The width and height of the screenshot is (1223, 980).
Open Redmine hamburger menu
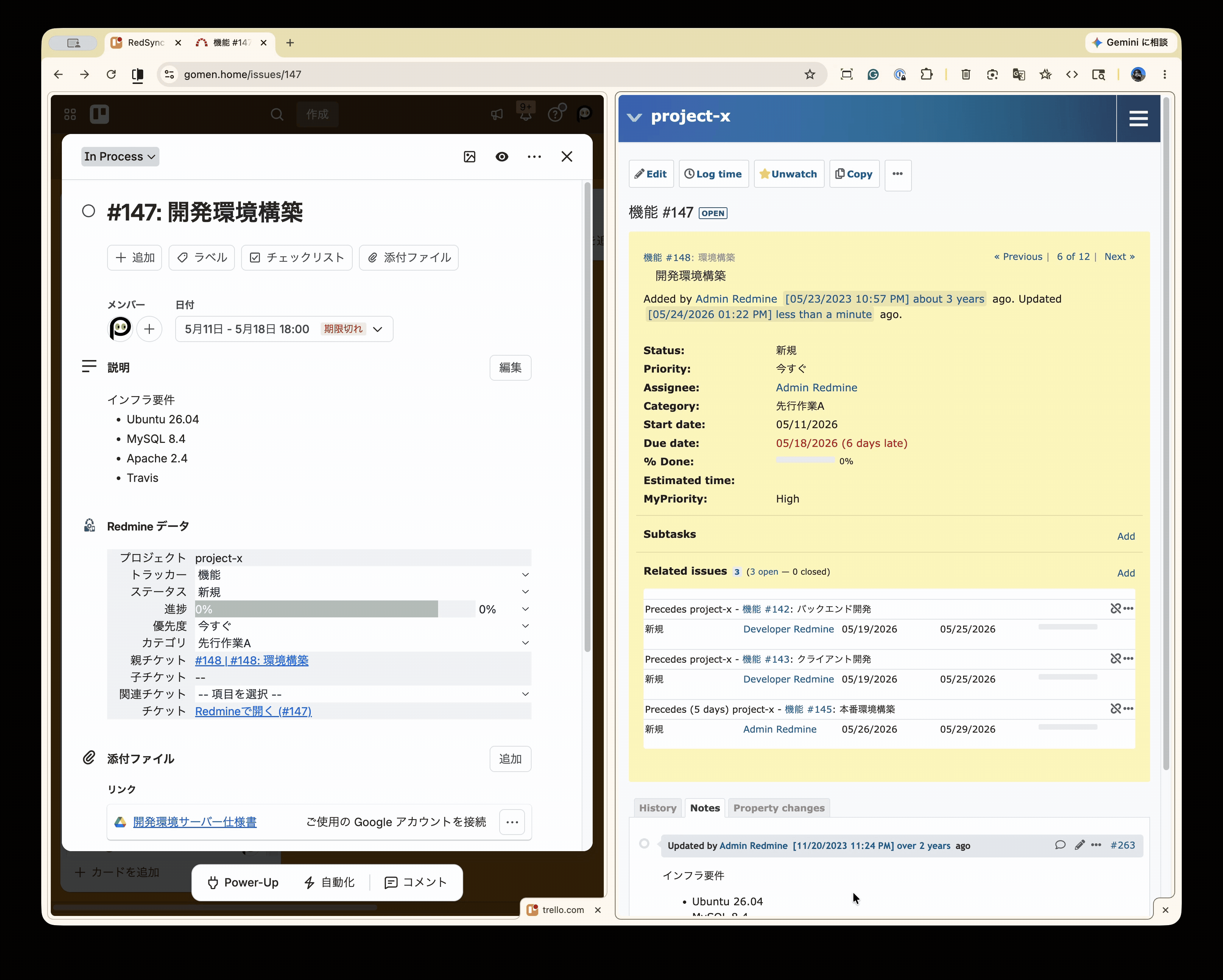coord(1138,118)
